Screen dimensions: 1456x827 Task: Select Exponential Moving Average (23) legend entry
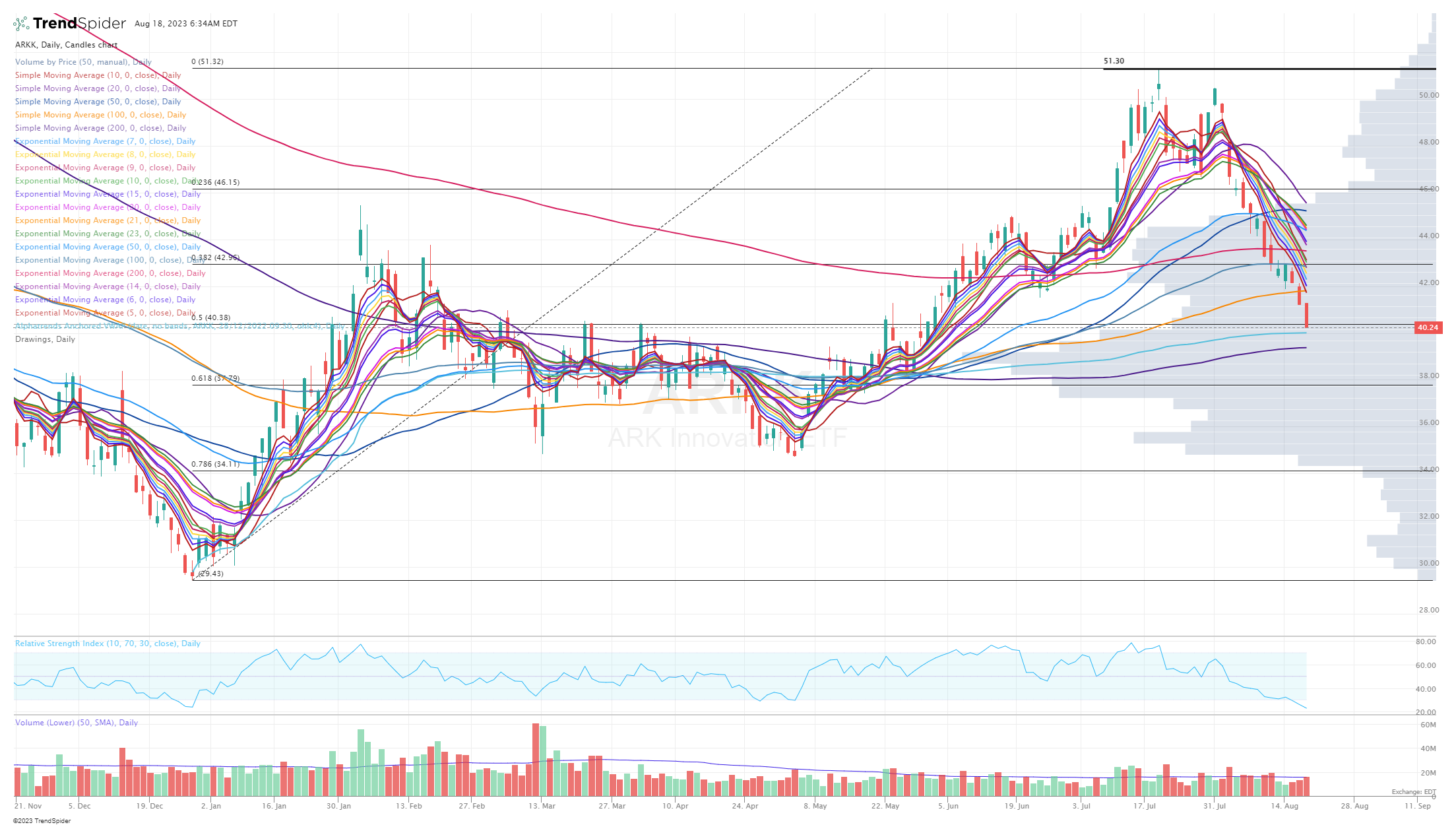point(108,234)
